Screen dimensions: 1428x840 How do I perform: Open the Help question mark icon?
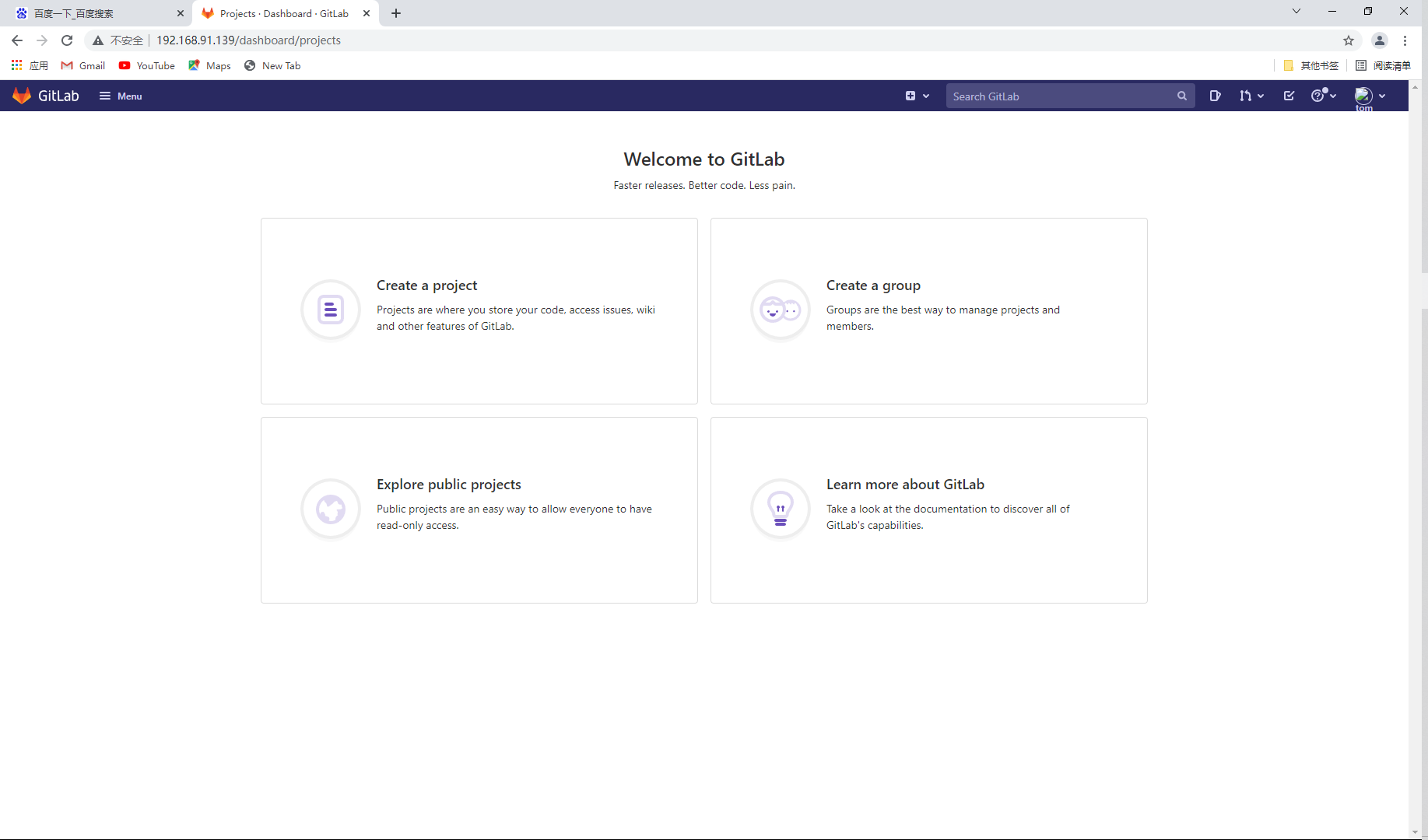1317,96
